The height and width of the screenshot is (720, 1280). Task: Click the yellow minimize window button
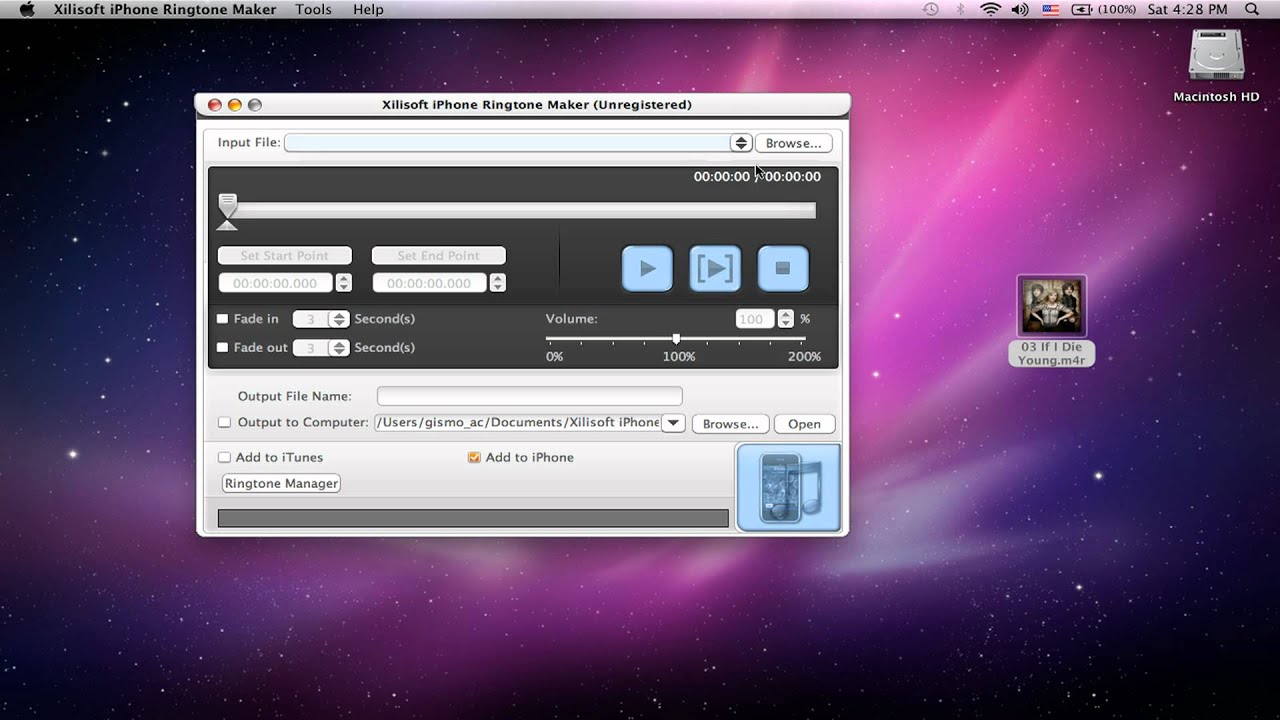pyautogui.click(x=235, y=105)
